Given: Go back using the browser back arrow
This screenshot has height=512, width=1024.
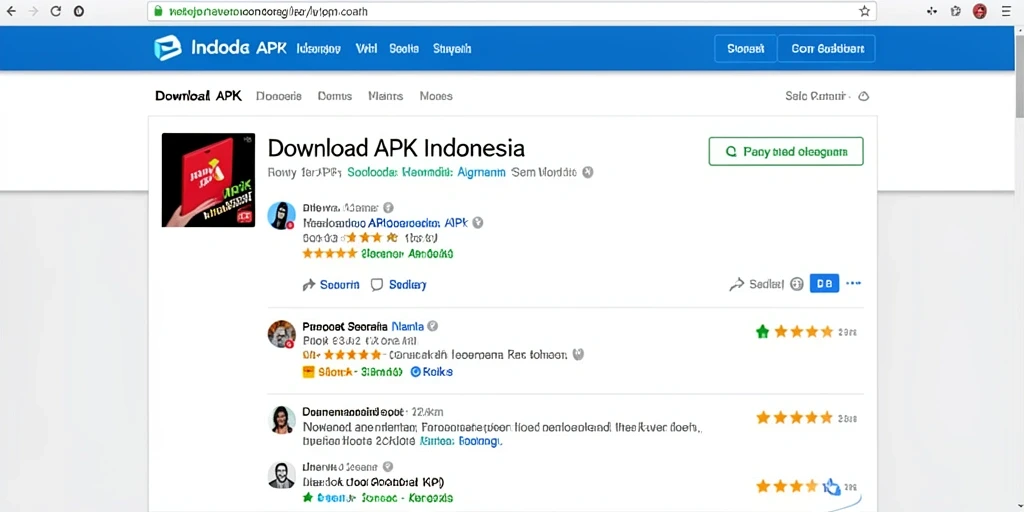Looking at the screenshot, I should (11, 11).
